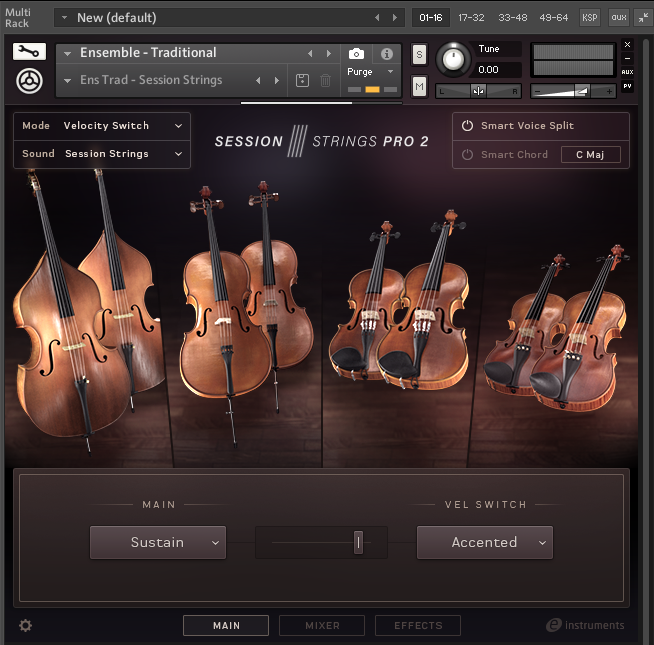Open the Accented articulation dropdown
This screenshot has width=654, height=645.
(485, 542)
